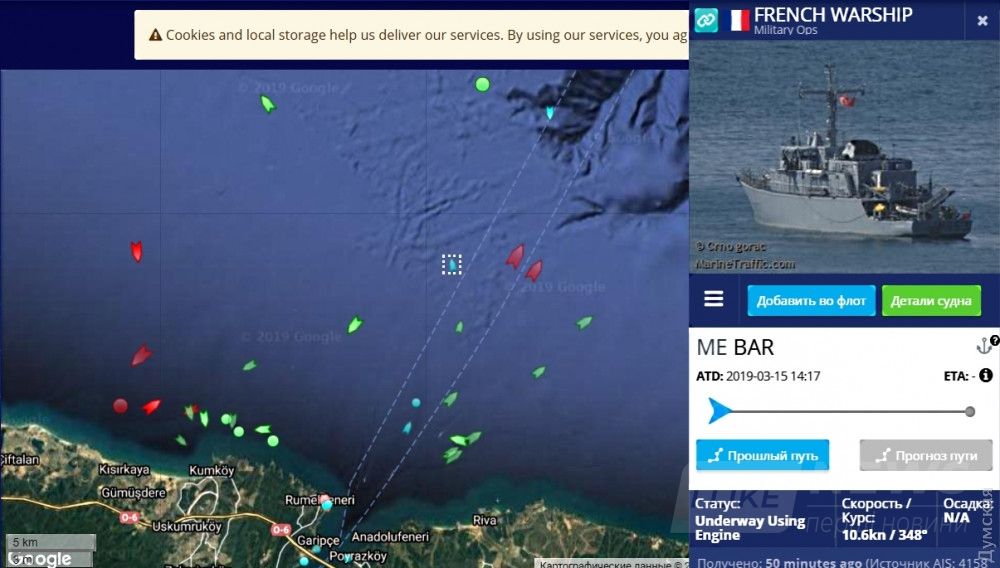The width and height of the screenshot is (1000, 568).
Task: Click the 'Детали судна' green button
Action: click(x=931, y=300)
